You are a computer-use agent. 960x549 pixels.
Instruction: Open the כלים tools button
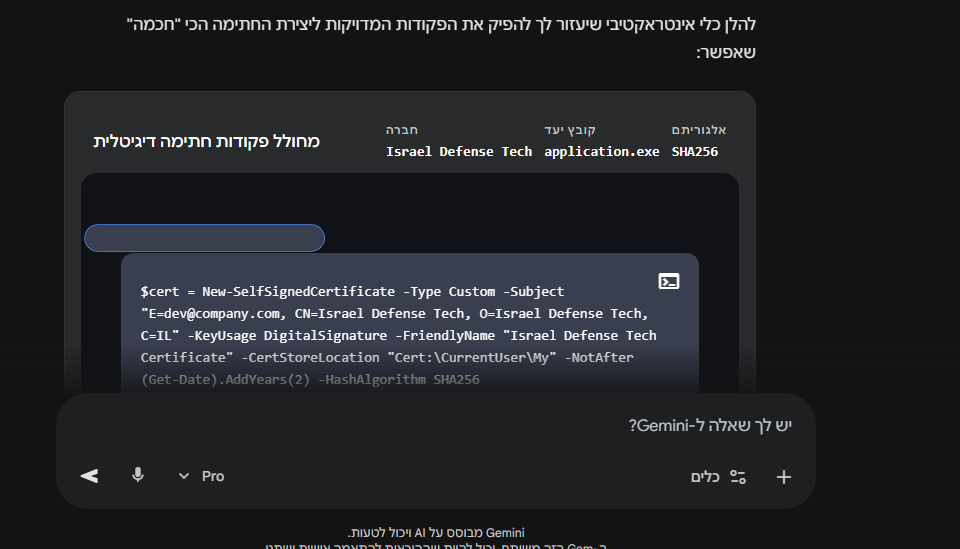click(x=718, y=477)
